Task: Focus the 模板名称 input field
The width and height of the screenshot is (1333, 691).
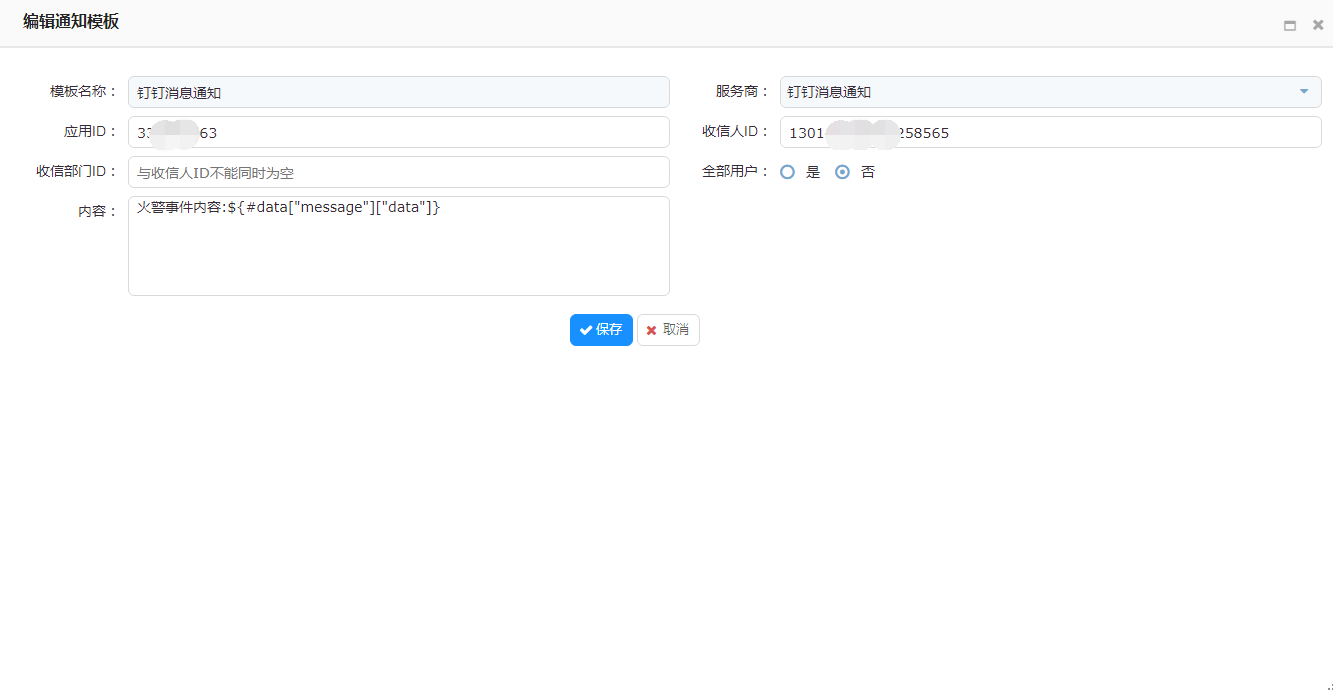Action: pyautogui.click(x=398, y=92)
